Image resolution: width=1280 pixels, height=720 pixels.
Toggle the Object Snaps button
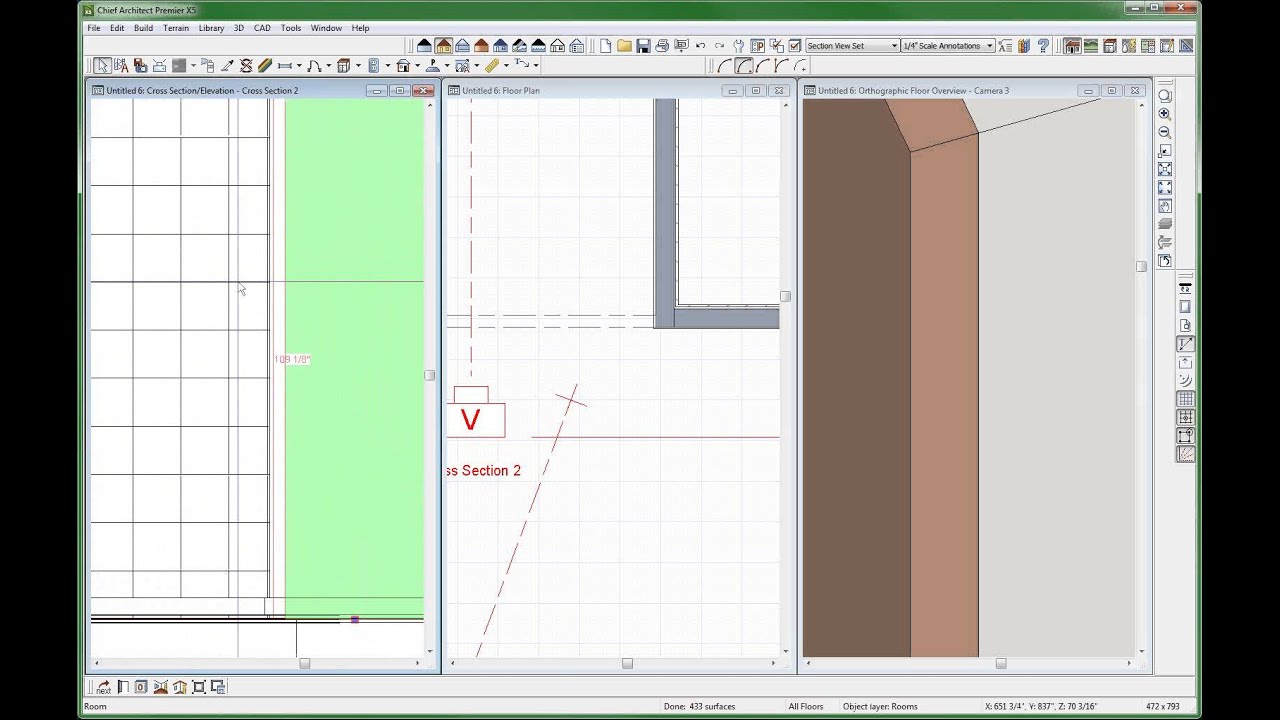(x=1185, y=435)
